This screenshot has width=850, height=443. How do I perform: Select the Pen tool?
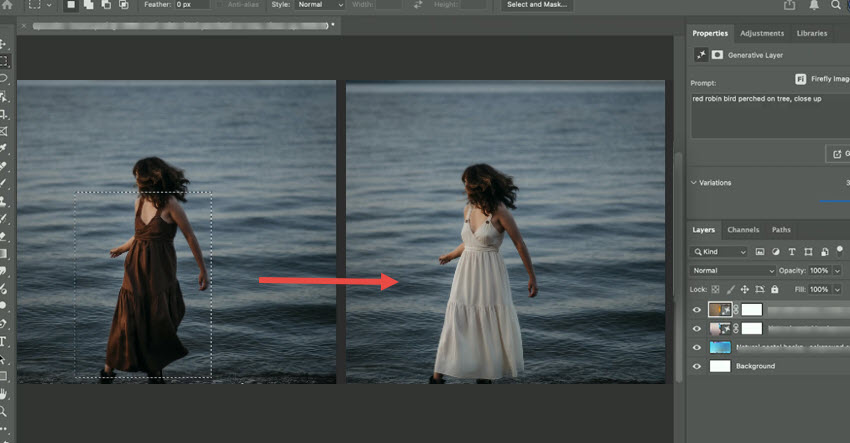pos(3,324)
